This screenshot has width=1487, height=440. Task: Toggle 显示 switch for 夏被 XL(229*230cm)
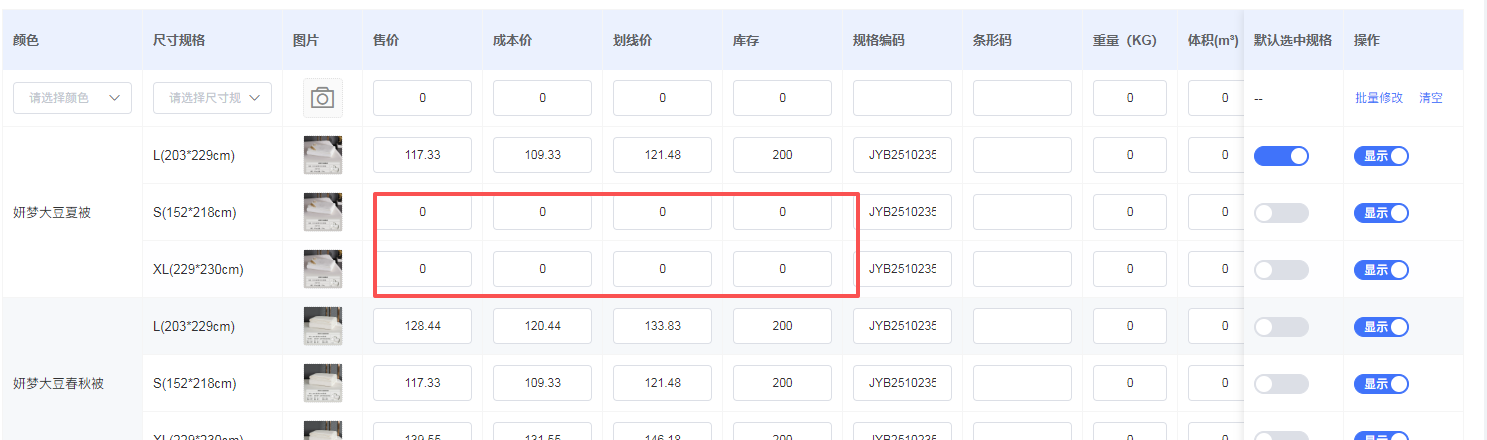point(1381,269)
